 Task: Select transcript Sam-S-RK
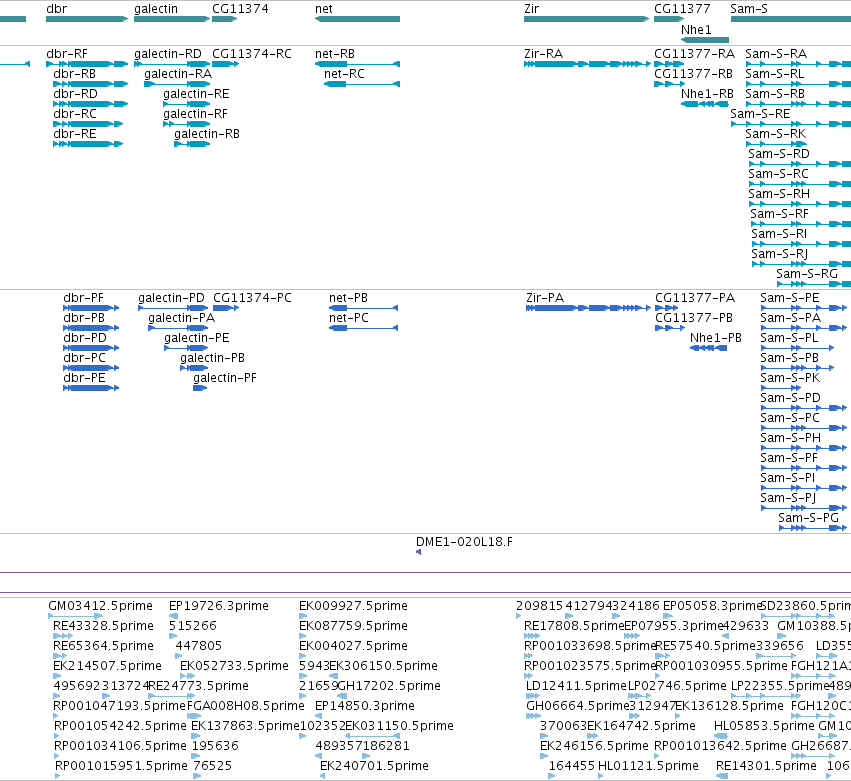coord(776,144)
